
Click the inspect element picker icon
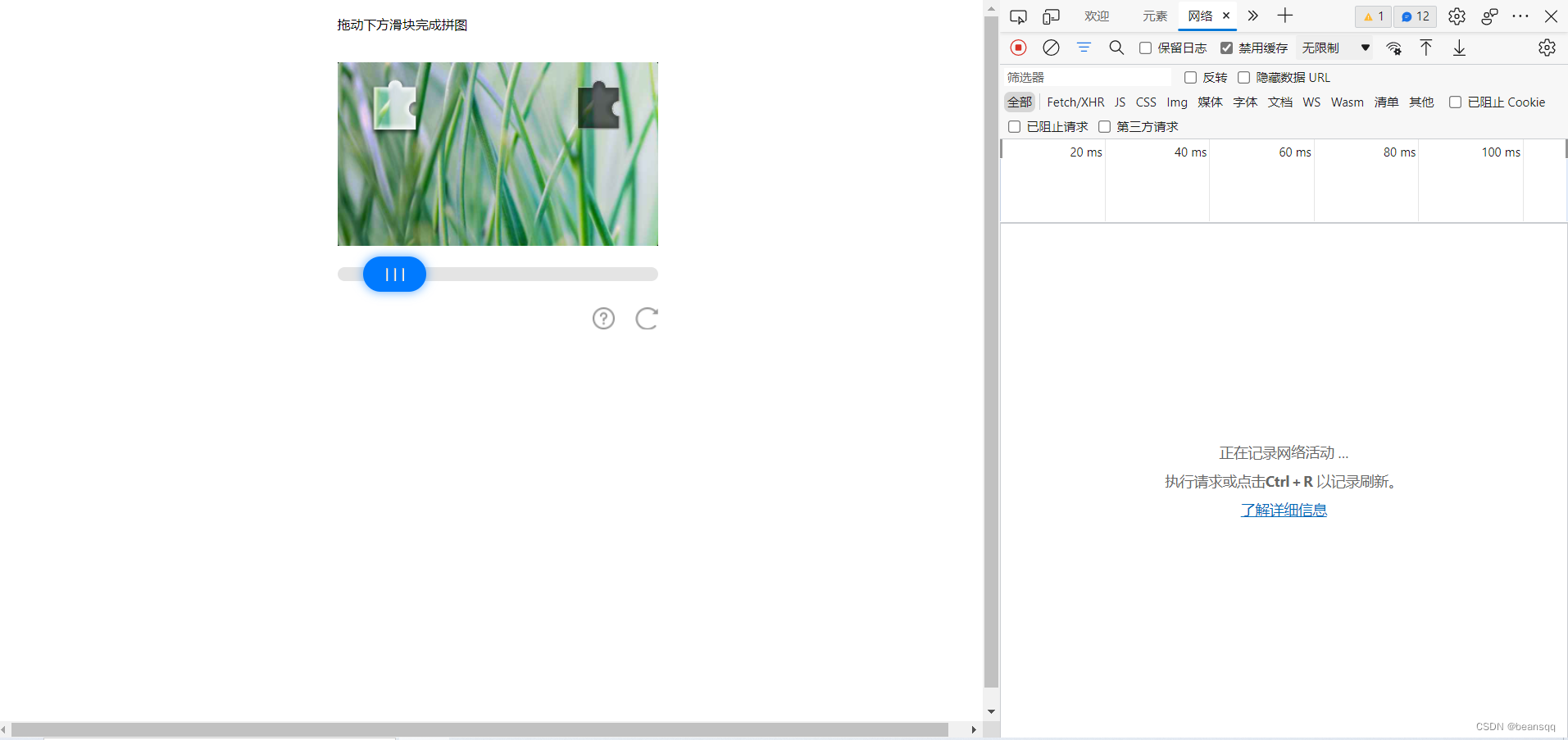pos(1018,16)
